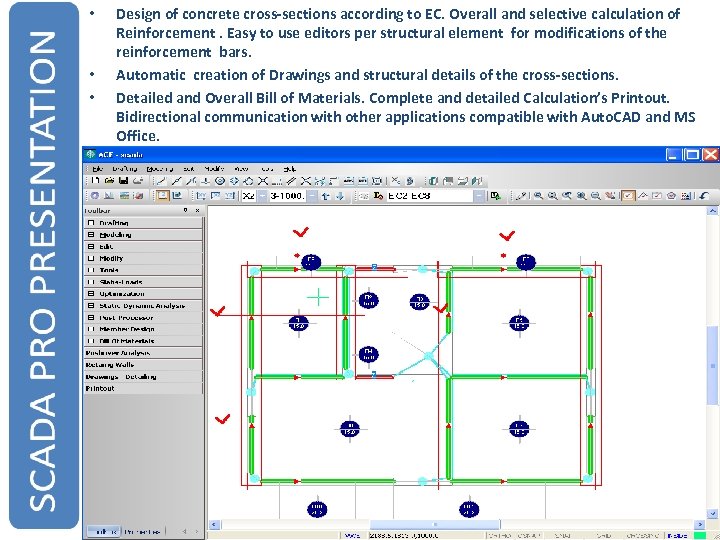The width and height of the screenshot is (720, 540).
Task: Click the Save floppy disk icon
Action: click(x=123, y=180)
